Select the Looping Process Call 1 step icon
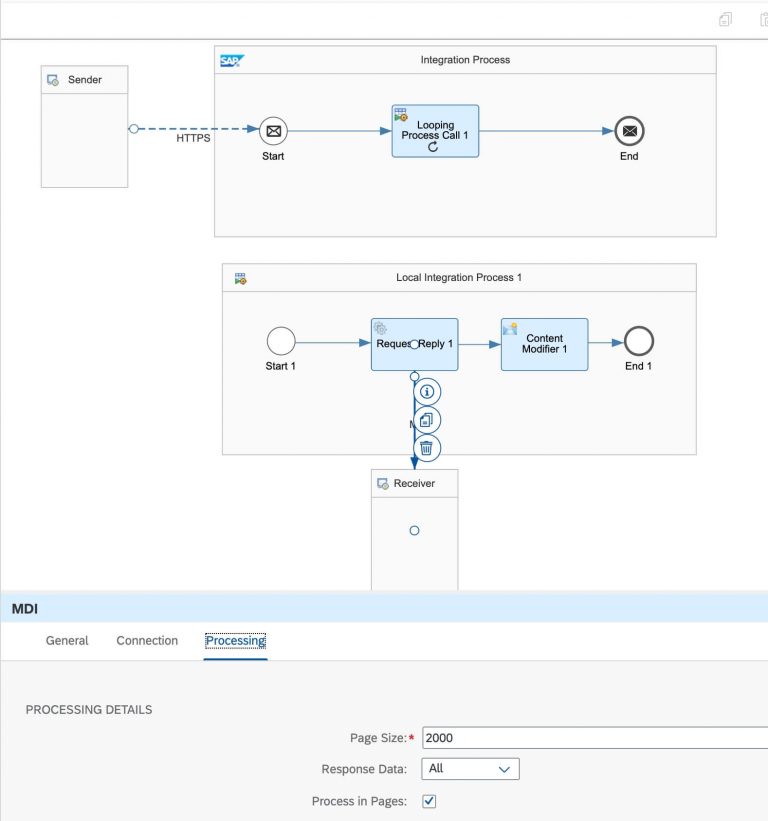768x821 pixels. [x=435, y=130]
